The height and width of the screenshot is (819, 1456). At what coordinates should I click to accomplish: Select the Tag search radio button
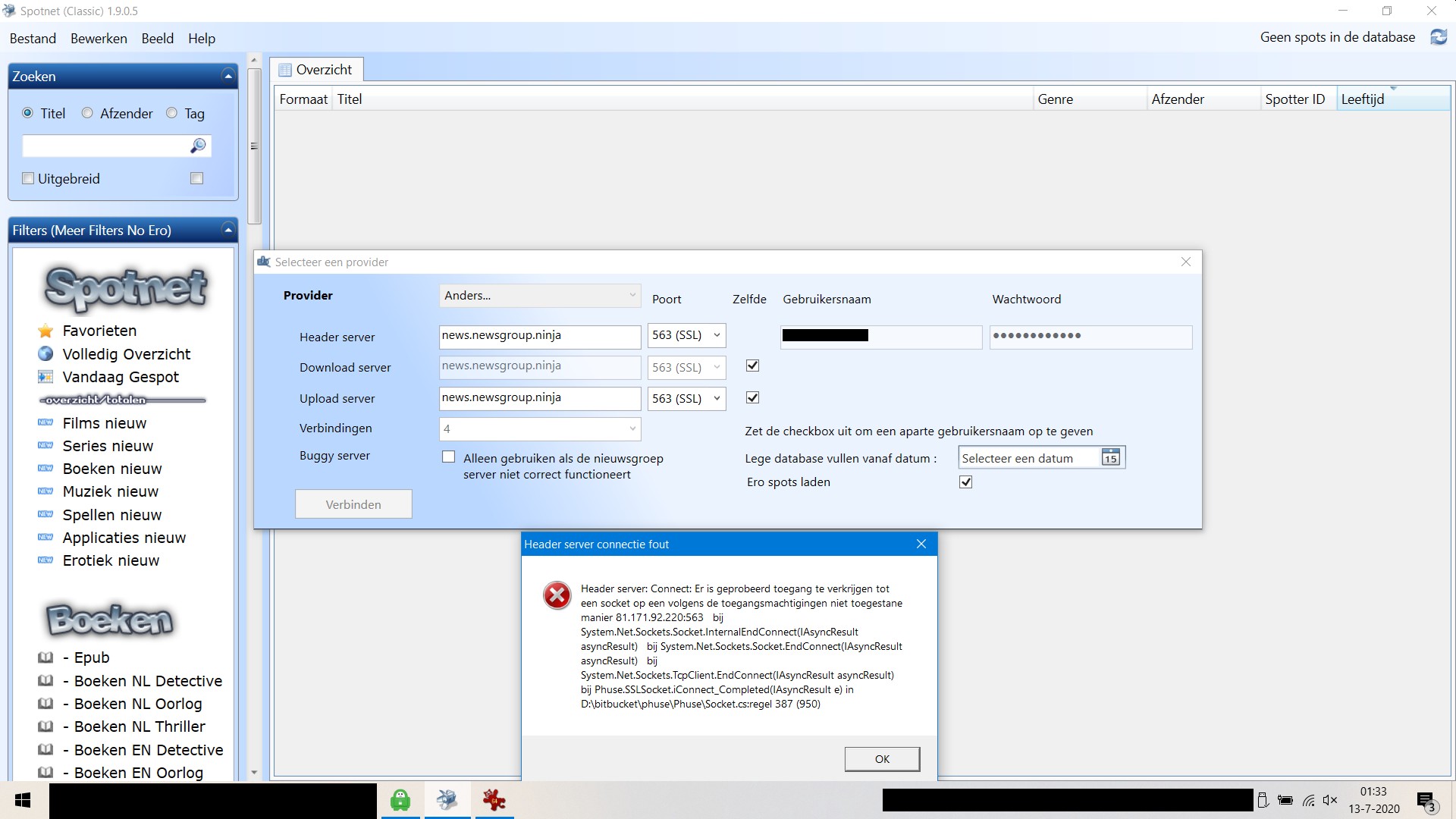pyautogui.click(x=172, y=113)
